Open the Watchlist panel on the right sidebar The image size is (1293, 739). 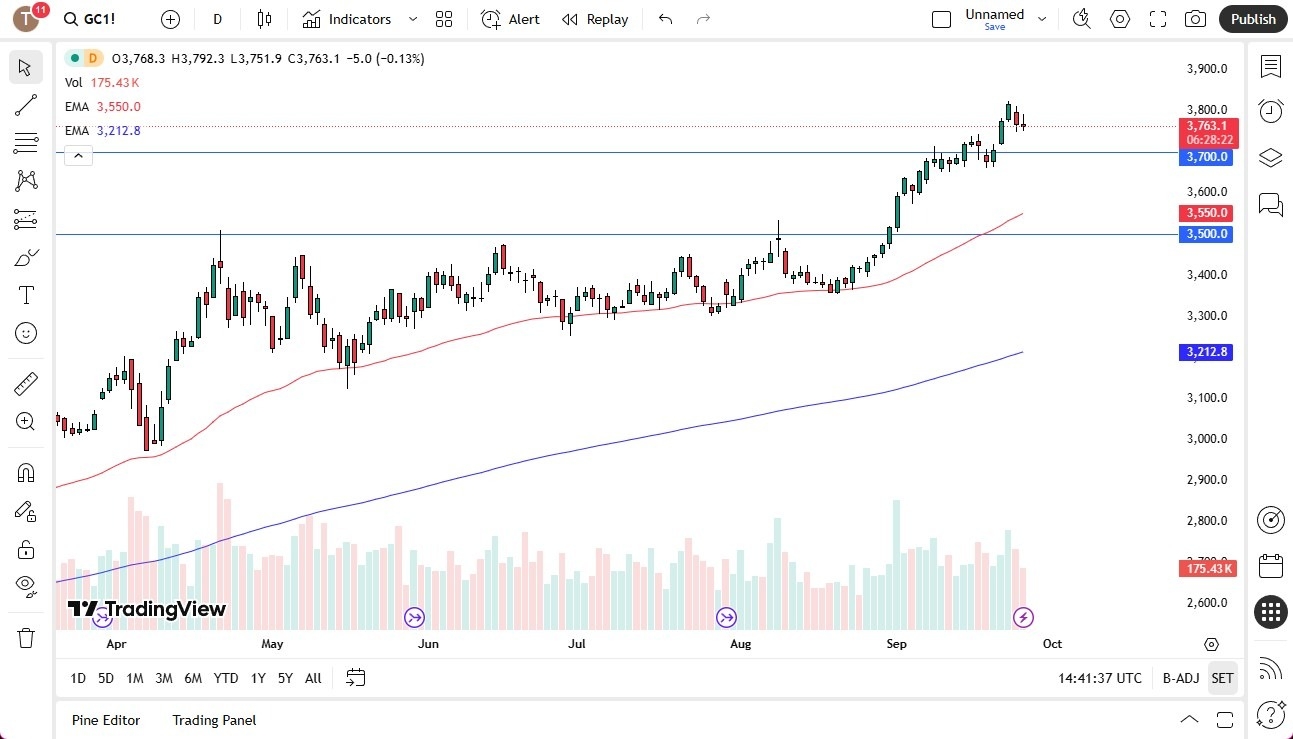[x=1270, y=67]
